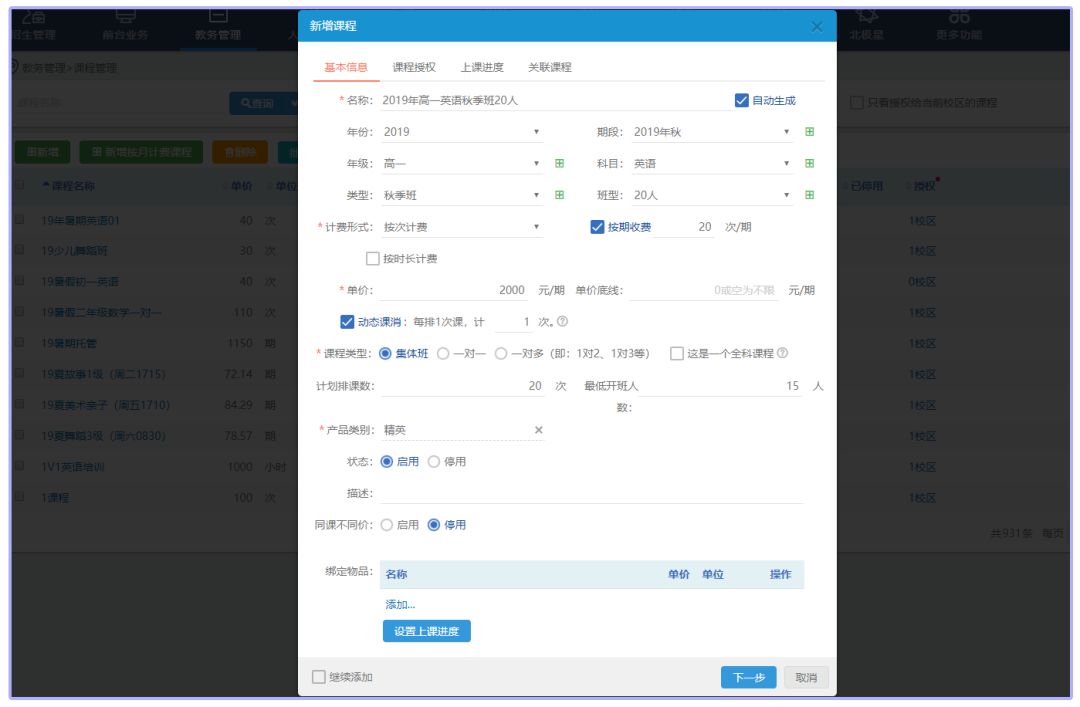Screen dimensions: 1080x707
Task: Click the 添加... link in 绑定物品
Action: (400, 604)
